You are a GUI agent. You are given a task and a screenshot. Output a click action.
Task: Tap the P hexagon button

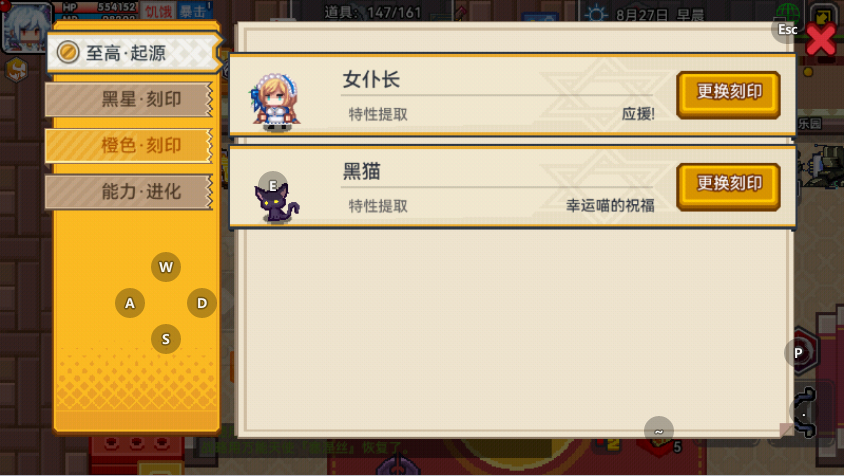(799, 353)
